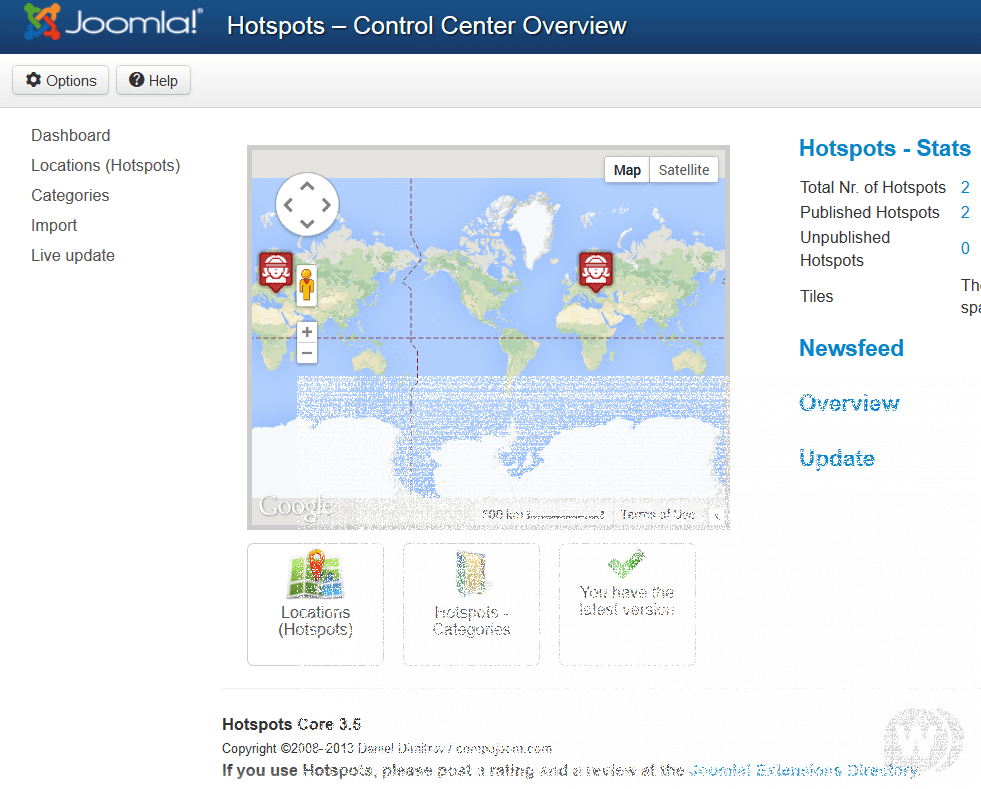Click the Joomla logo in header
This screenshot has width=981, height=789.
[112, 24]
